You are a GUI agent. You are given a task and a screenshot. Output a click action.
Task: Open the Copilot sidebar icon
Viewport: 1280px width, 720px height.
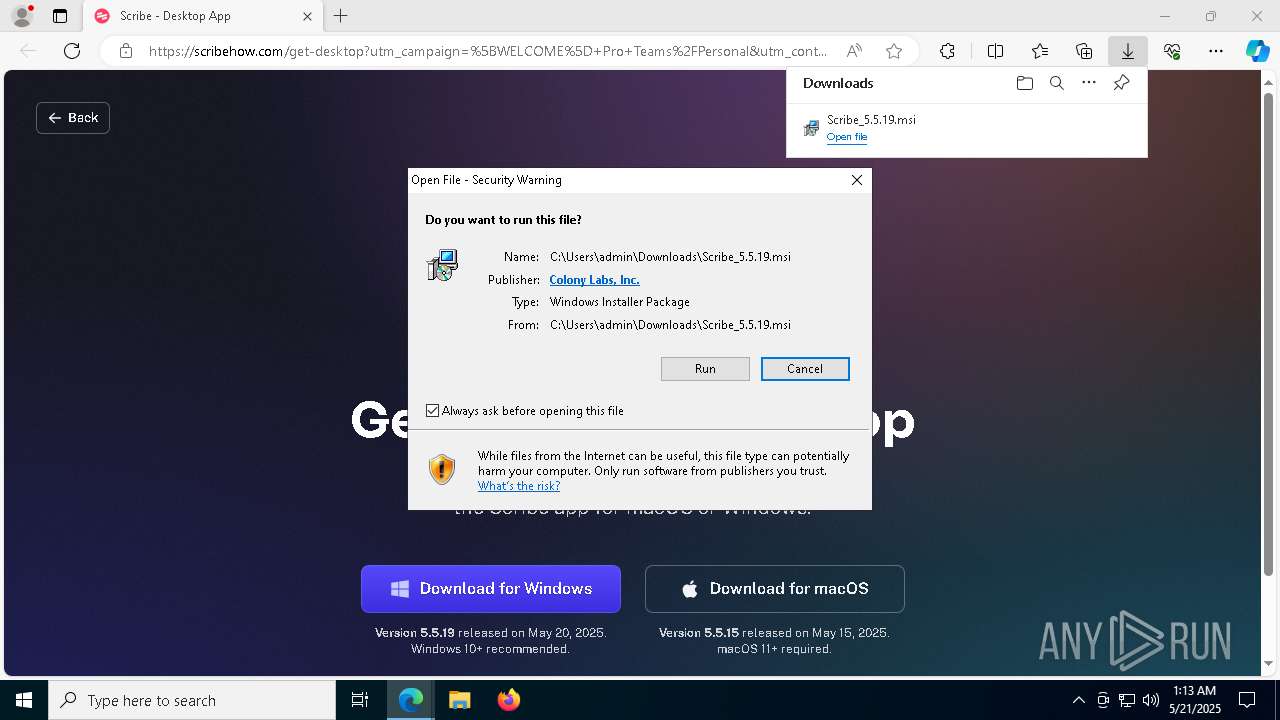coord(1257,51)
